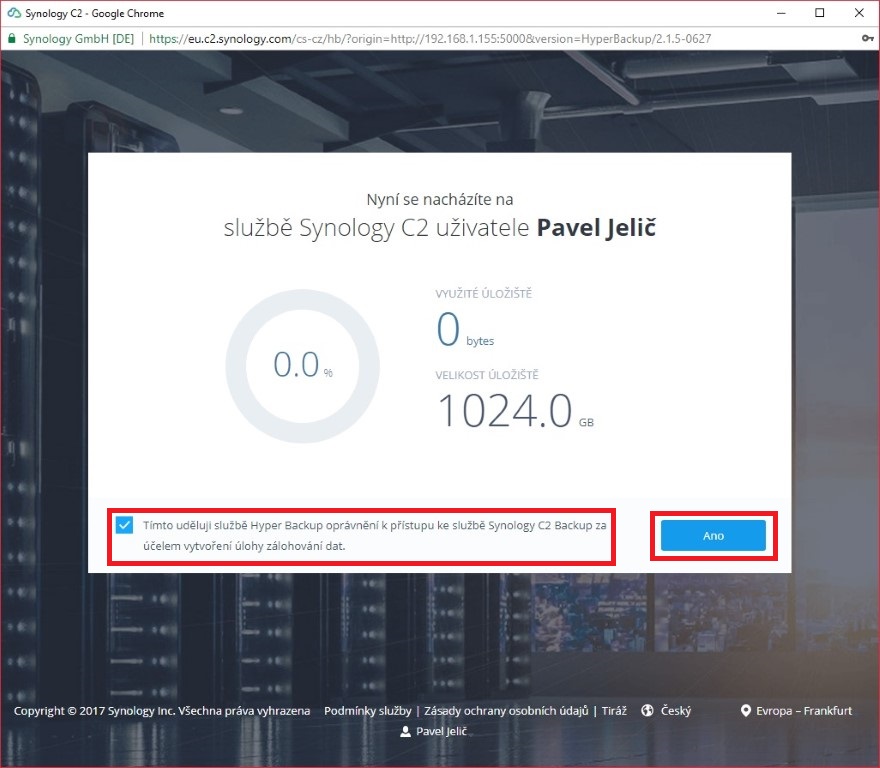This screenshot has height=768, width=880.
Task: Click the address bar URL
Action: [x=430, y=39]
